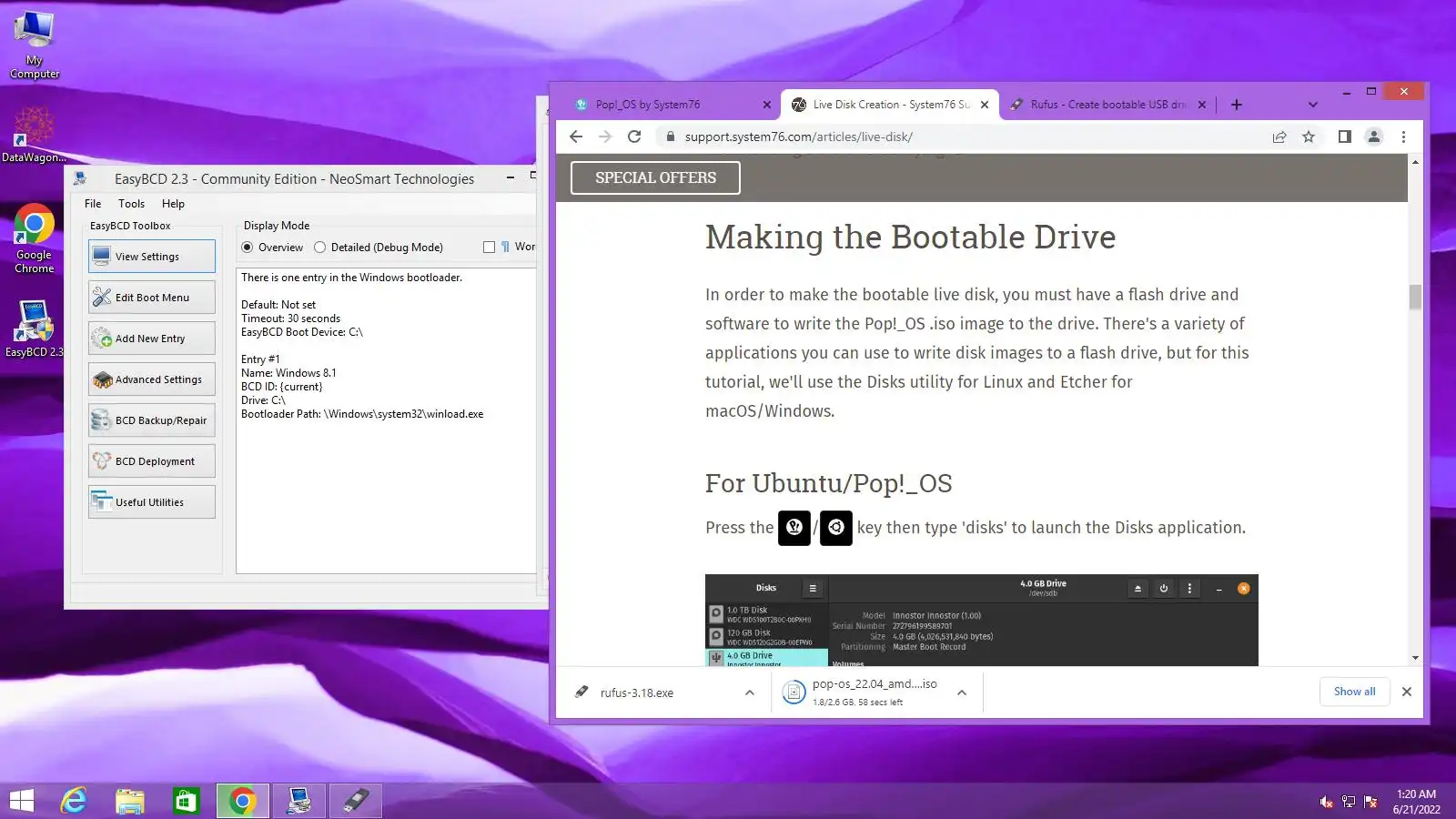The height and width of the screenshot is (819, 1456).
Task: Click the SPECIAL OFFERS button
Action: tap(655, 177)
